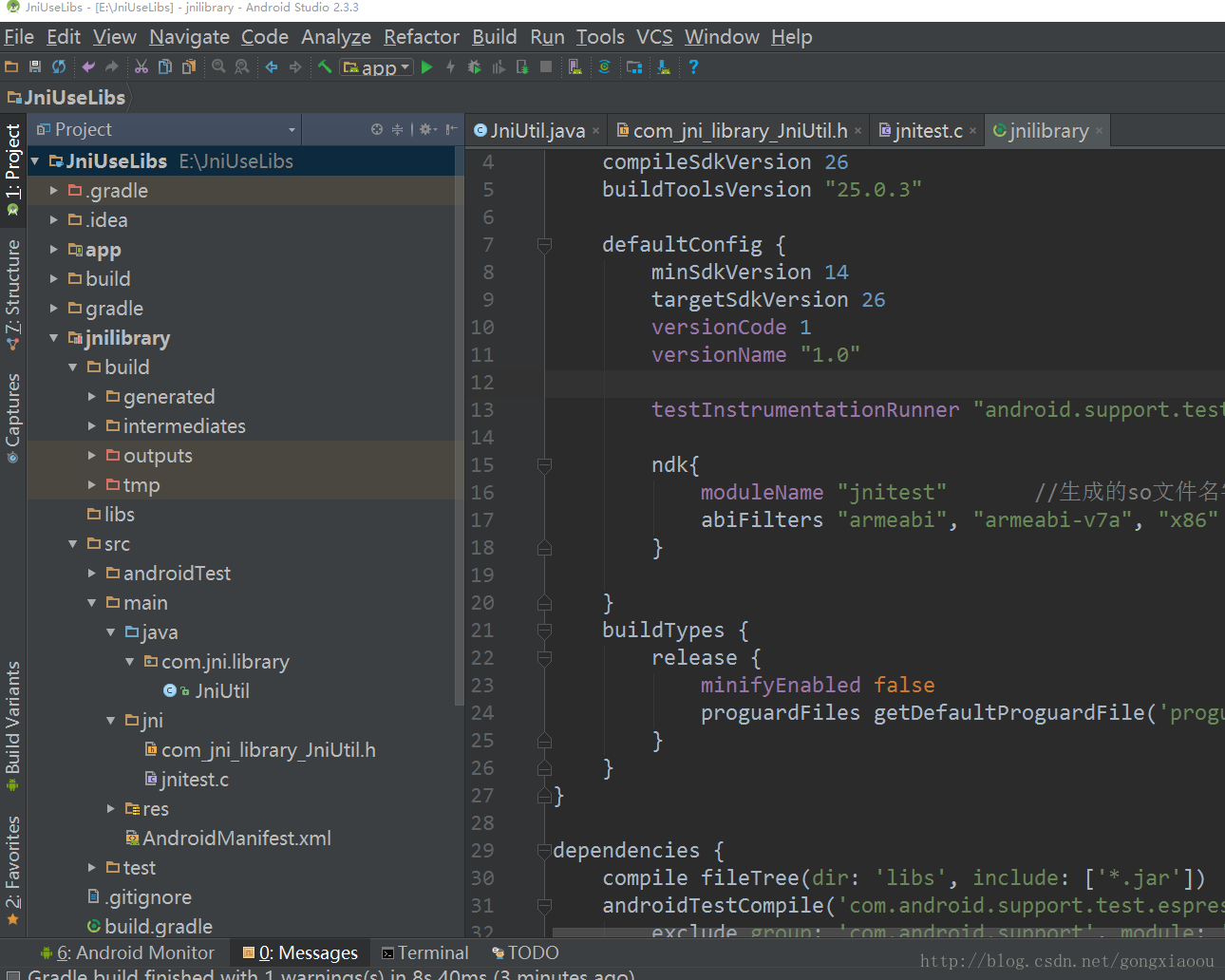Click the Undo arrow icon
This screenshot has height=980, width=1225.
pos(88,66)
